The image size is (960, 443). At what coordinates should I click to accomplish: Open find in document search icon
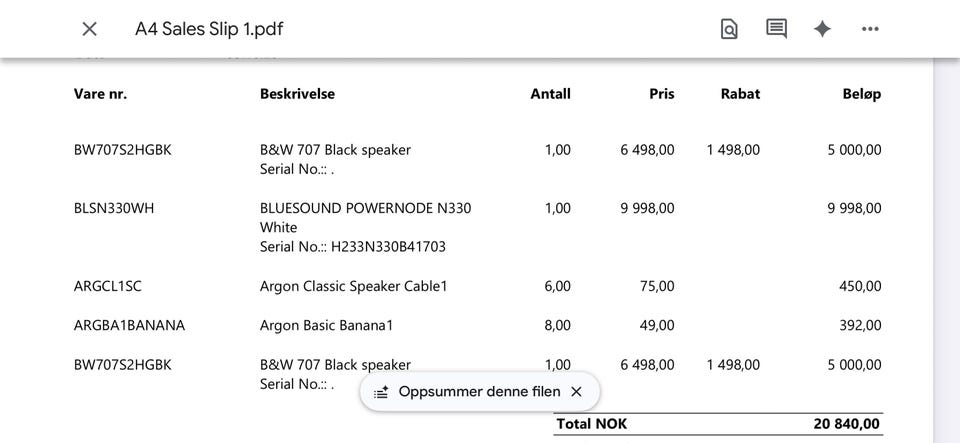[x=729, y=29]
